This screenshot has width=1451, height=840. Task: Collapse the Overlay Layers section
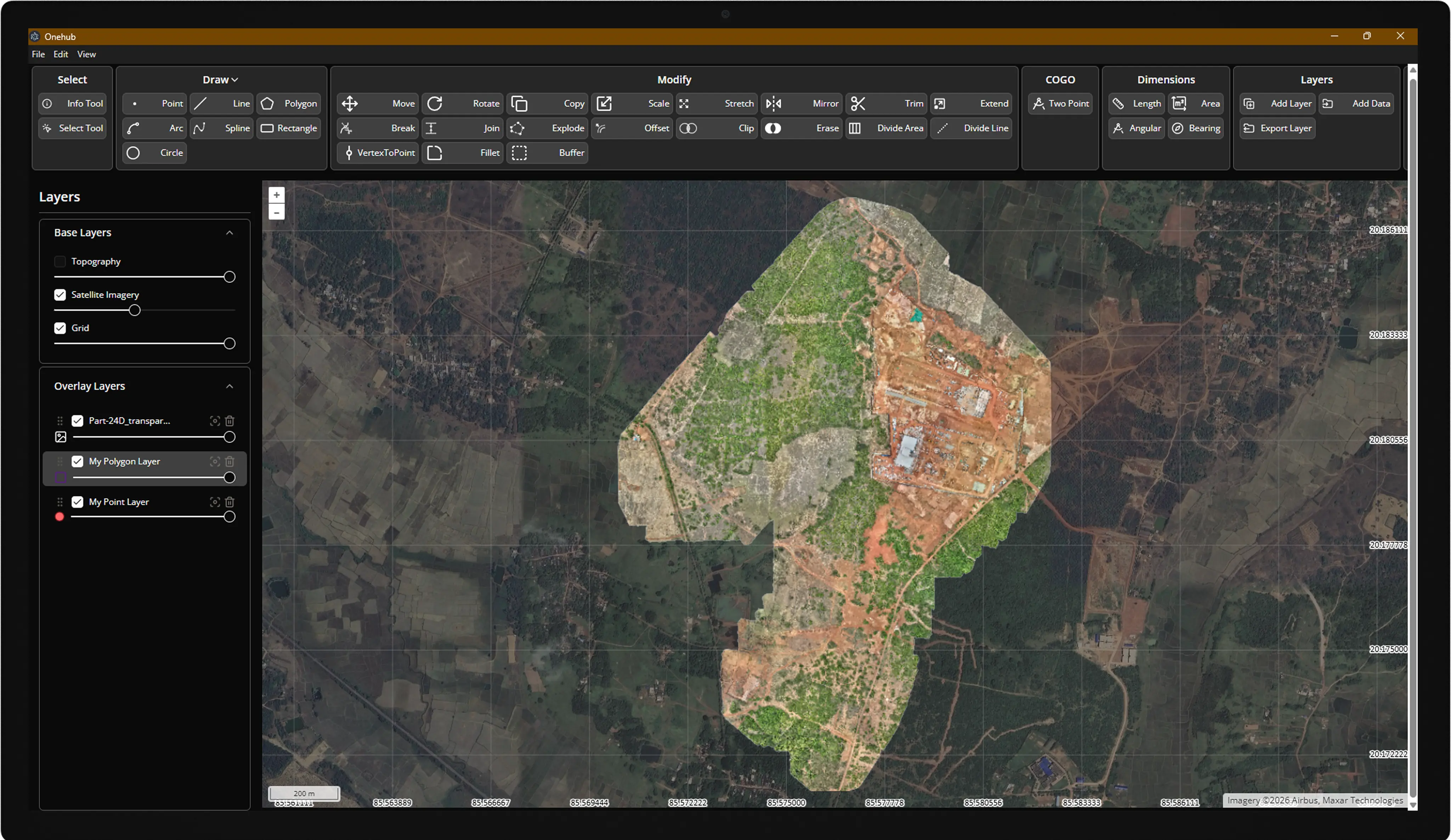pos(229,386)
